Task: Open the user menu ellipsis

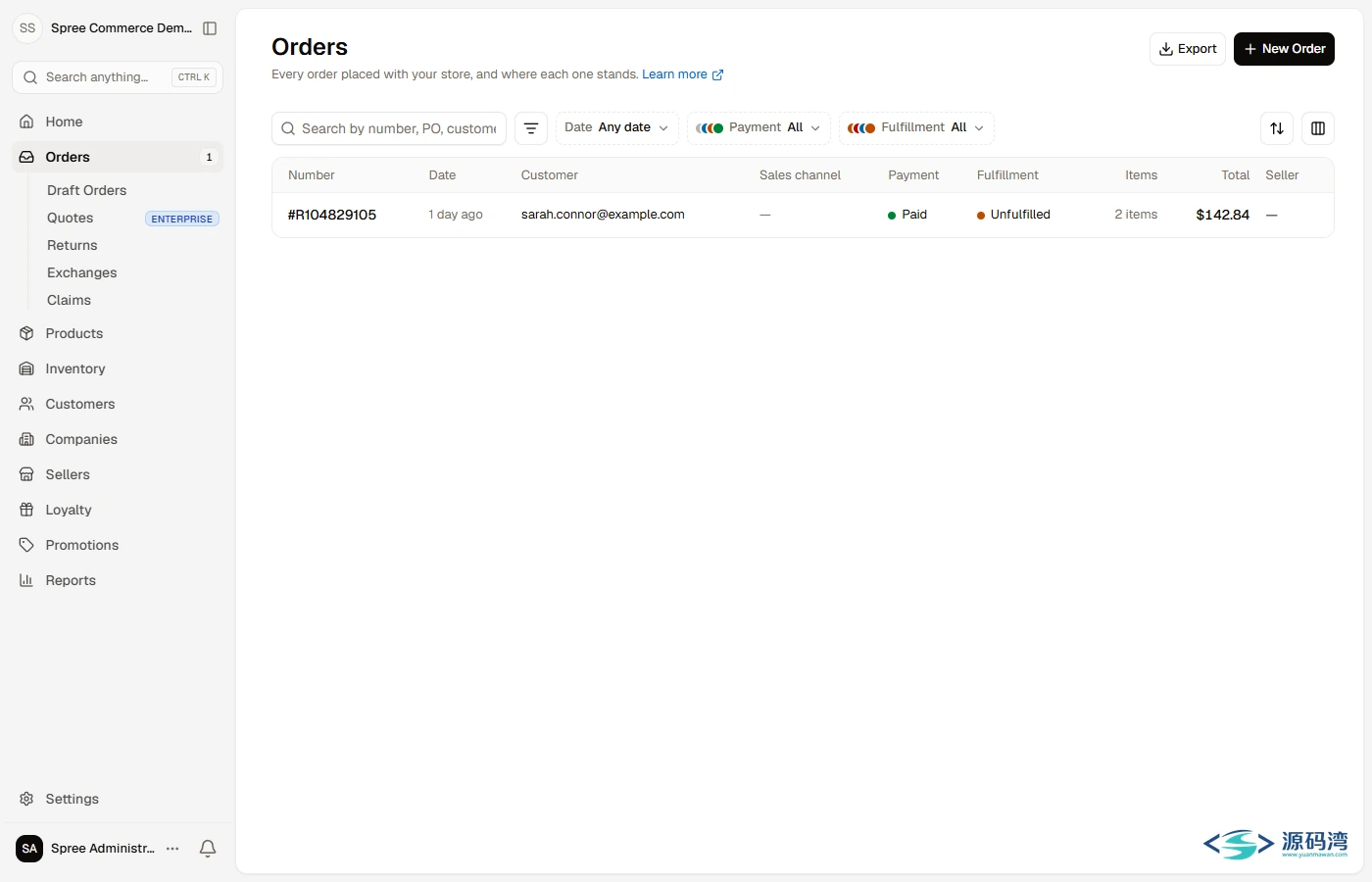Action: (x=172, y=849)
